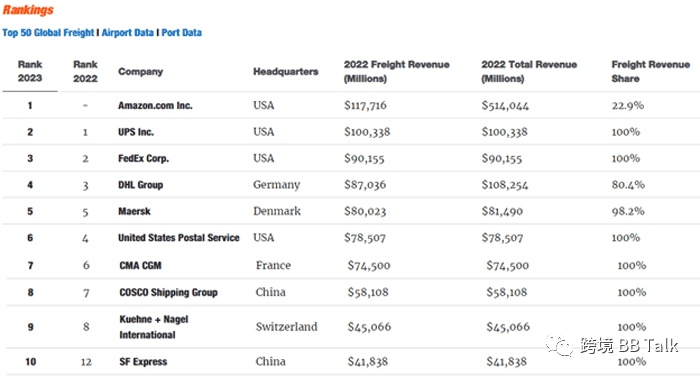
Task: Click the Company column header
Action: pyautogui.click(x=141, y=72)
